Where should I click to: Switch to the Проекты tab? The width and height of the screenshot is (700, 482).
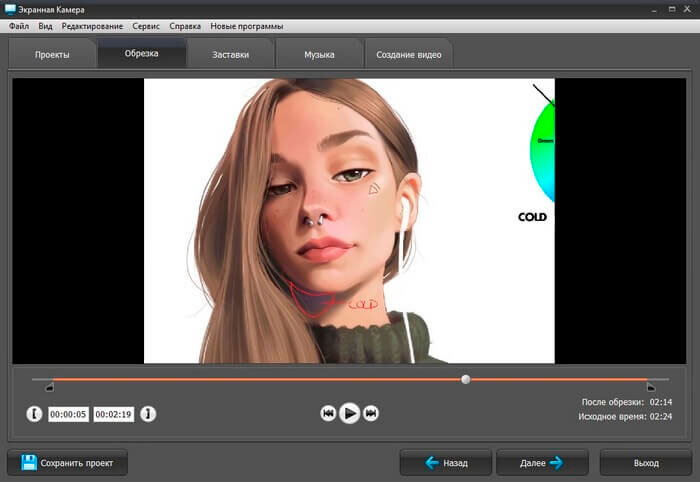(x=52, y=54)
